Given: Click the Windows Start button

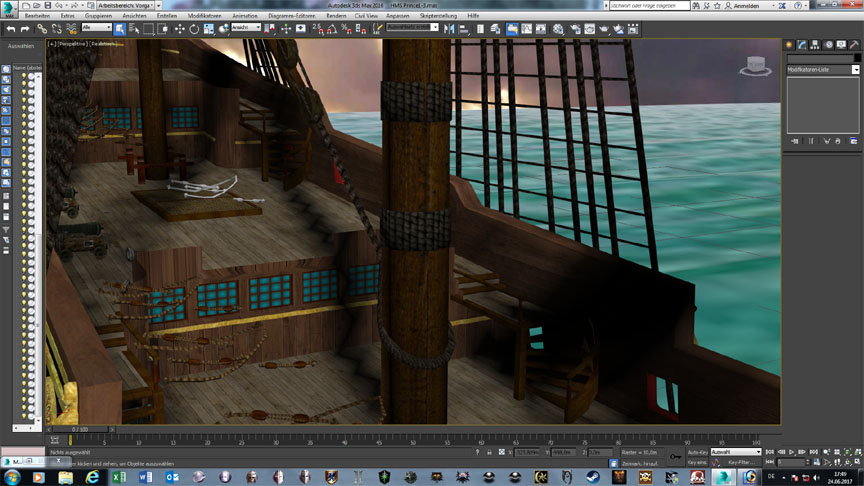Looking at the screenshot, I should tap(12, 477).
